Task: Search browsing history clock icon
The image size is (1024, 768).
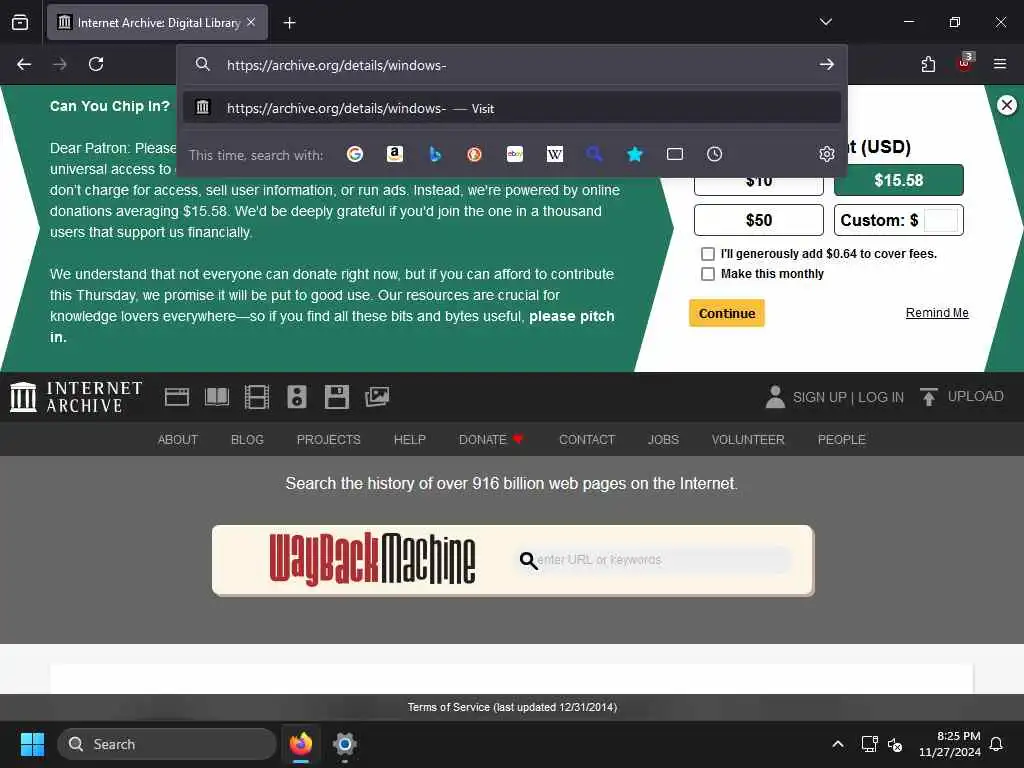Action: [714, 154]
